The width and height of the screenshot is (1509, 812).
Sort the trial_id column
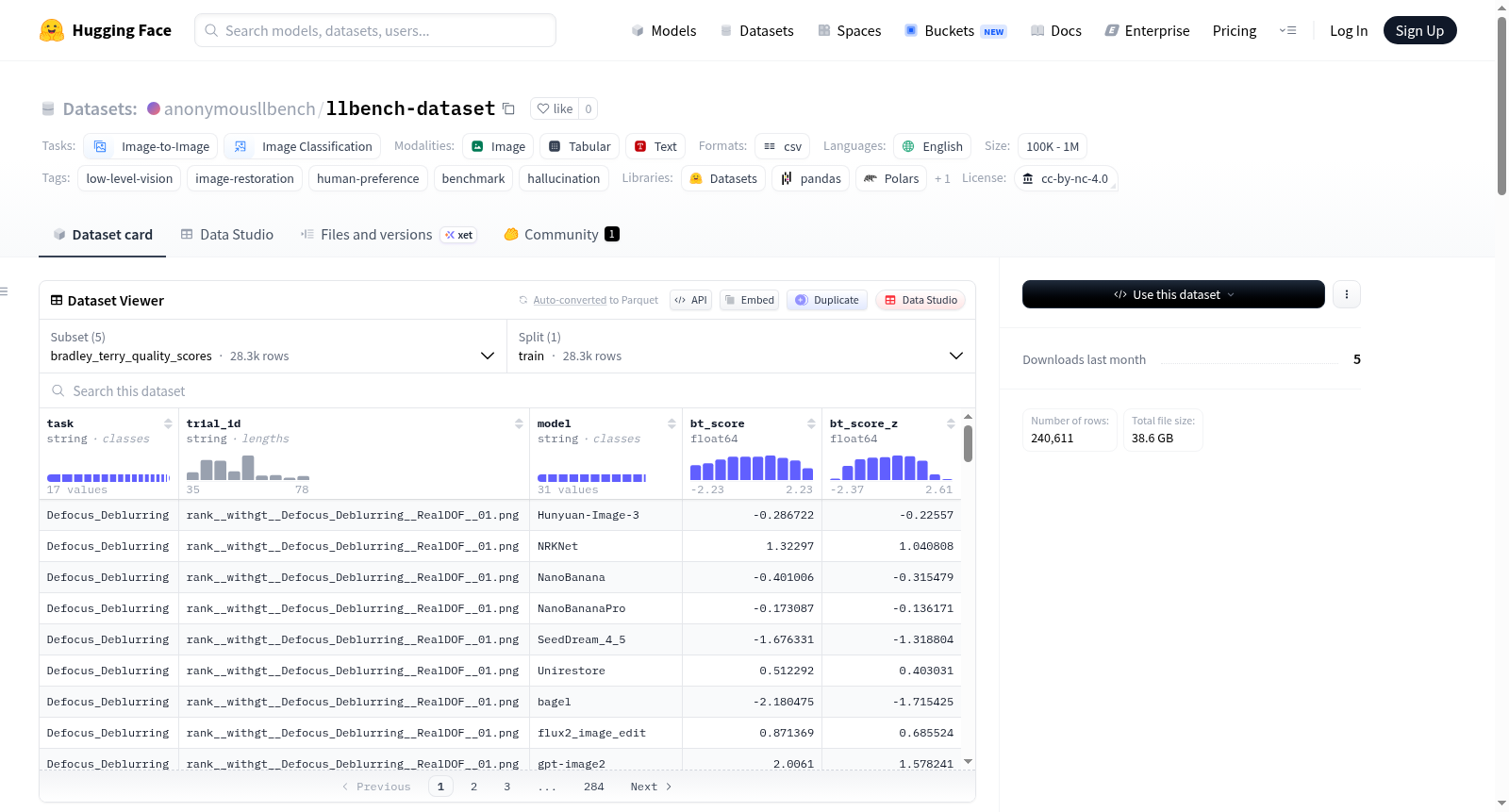(x=519, y=423)
